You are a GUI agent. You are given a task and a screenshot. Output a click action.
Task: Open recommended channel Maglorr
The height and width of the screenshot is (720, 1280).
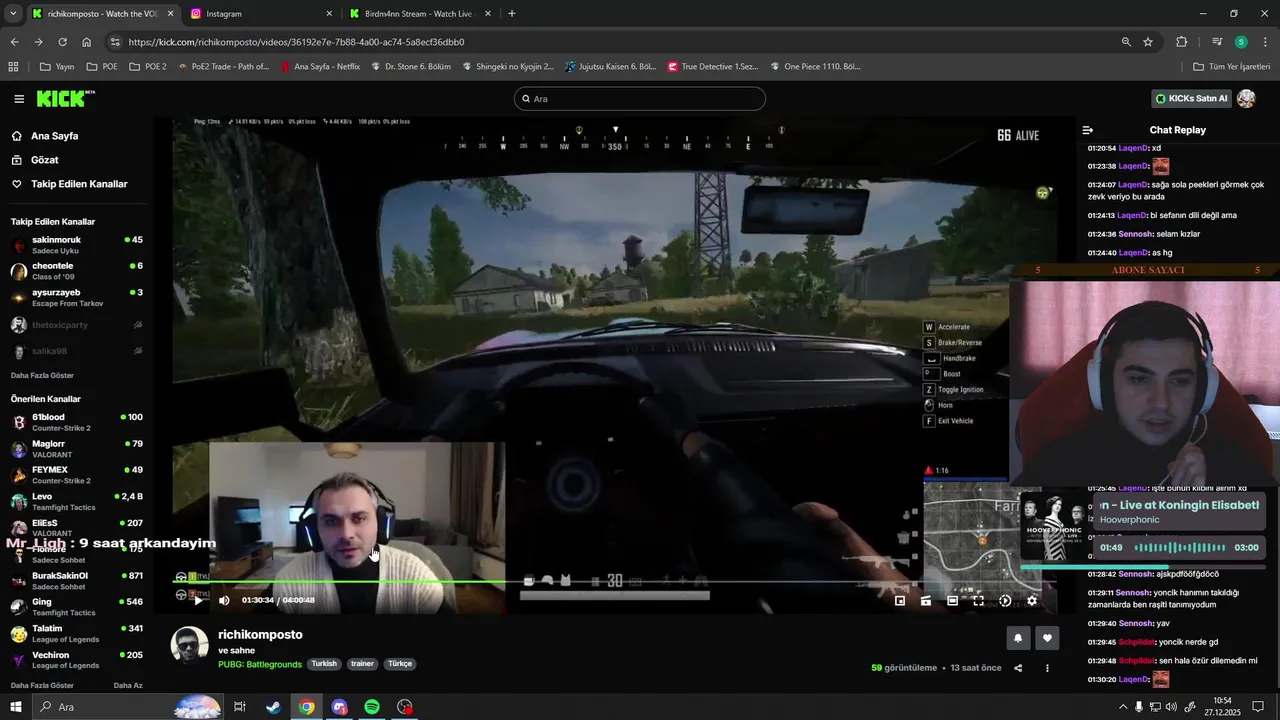(76, 448)
